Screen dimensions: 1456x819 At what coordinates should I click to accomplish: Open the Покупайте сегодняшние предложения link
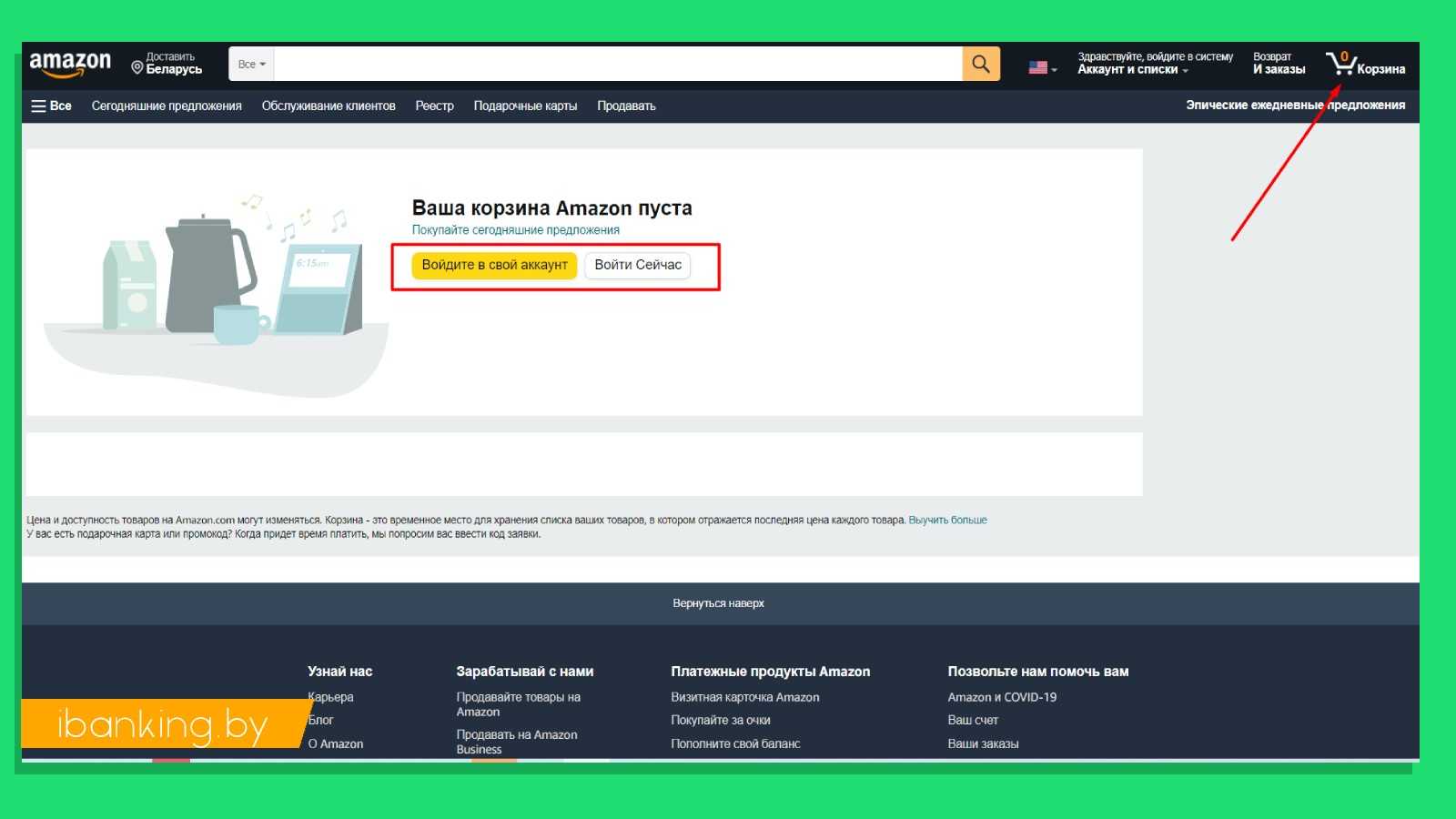[x=515, y=230]
